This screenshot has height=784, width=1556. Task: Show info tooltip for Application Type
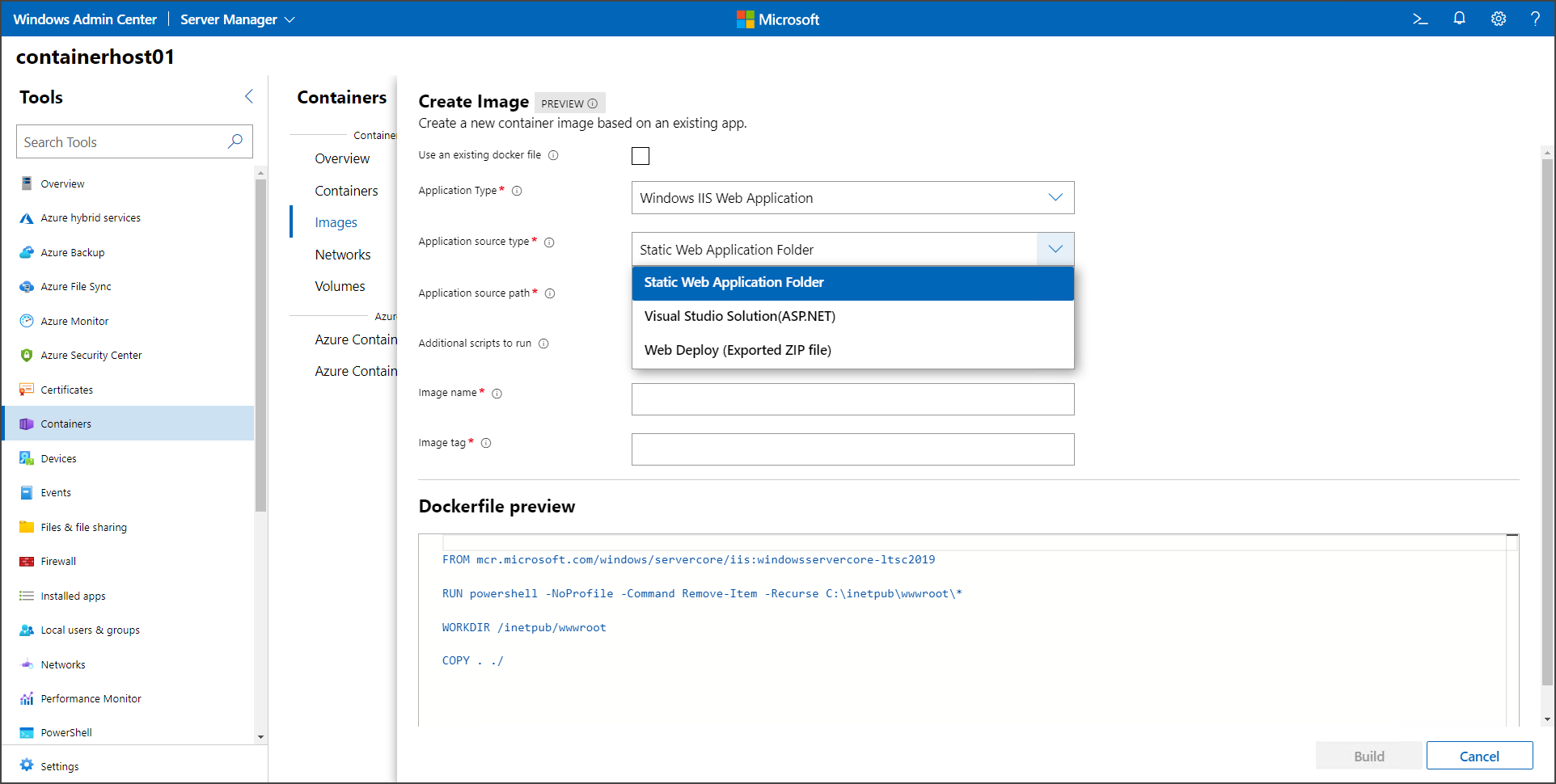point(517,191)
